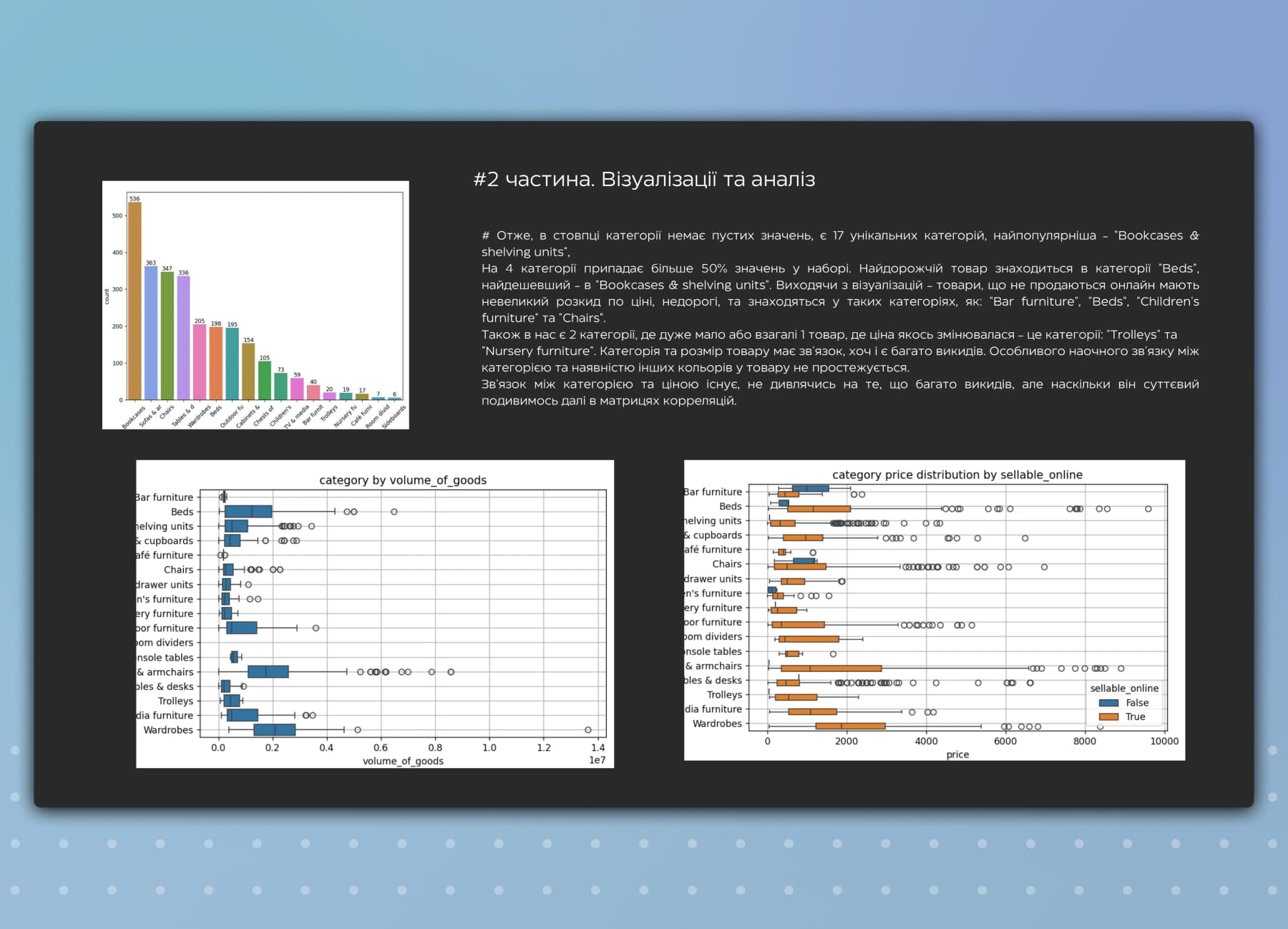Click the "Trolleys" label in the price distribution chart
Image resolution: width=1288 pixels, height=929 pixels.
[x=724, y=695]
